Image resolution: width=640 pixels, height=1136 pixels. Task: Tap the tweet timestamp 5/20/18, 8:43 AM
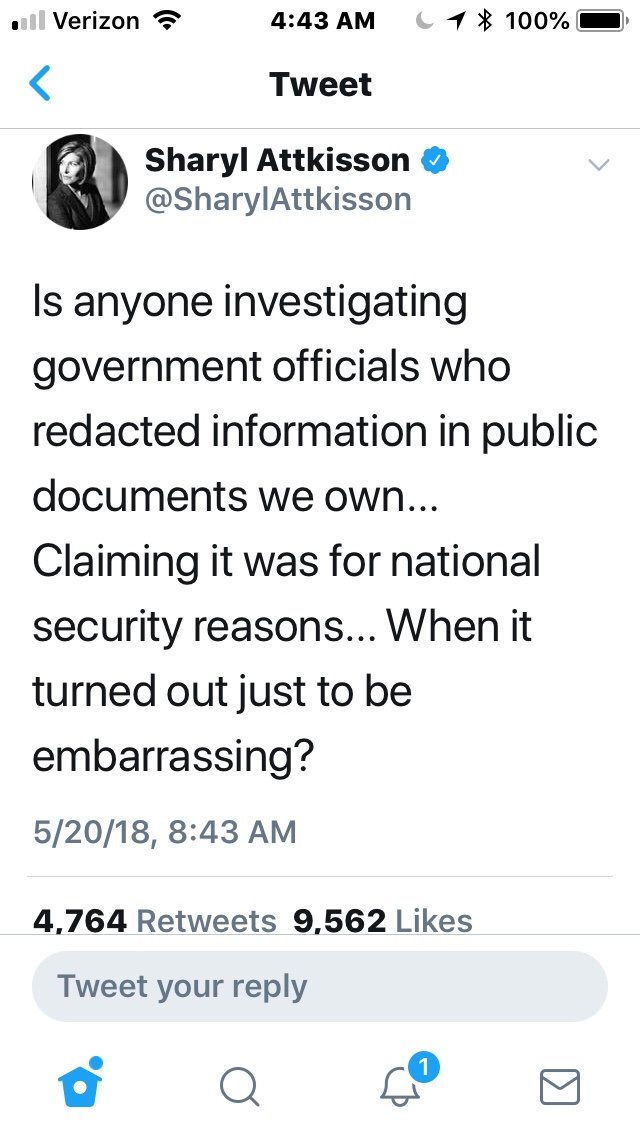(165, 831)
